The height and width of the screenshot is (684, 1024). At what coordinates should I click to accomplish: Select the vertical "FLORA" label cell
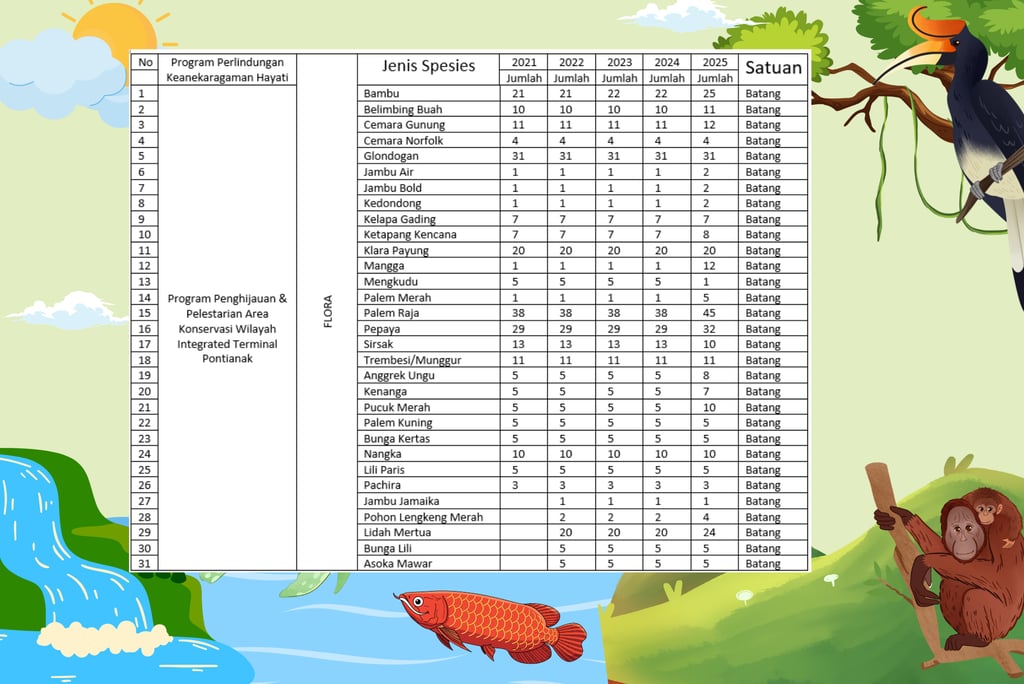point(327,312)
